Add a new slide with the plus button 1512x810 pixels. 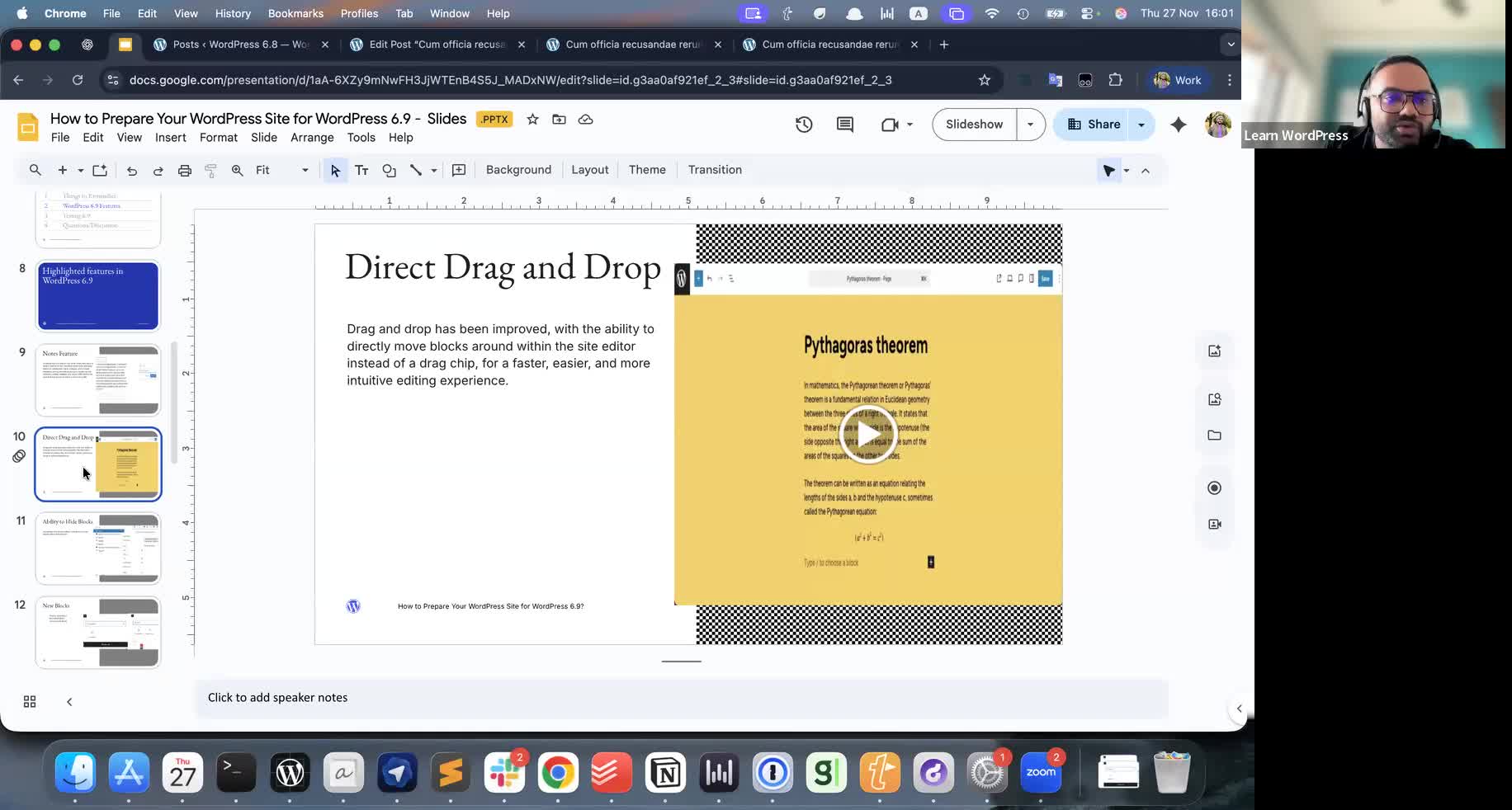point(62,170)
